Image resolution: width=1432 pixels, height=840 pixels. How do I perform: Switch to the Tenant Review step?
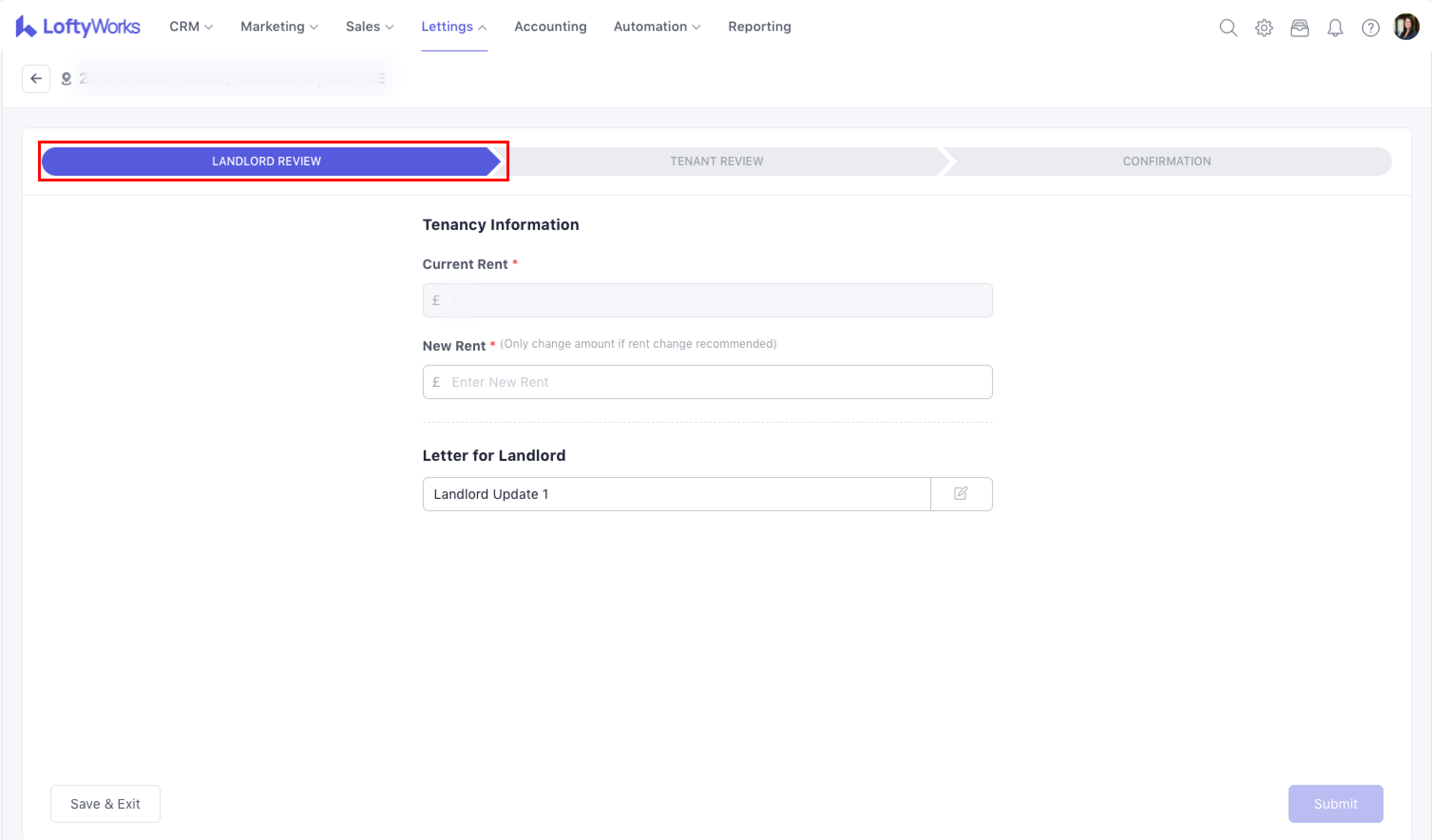tap(716, 162)
